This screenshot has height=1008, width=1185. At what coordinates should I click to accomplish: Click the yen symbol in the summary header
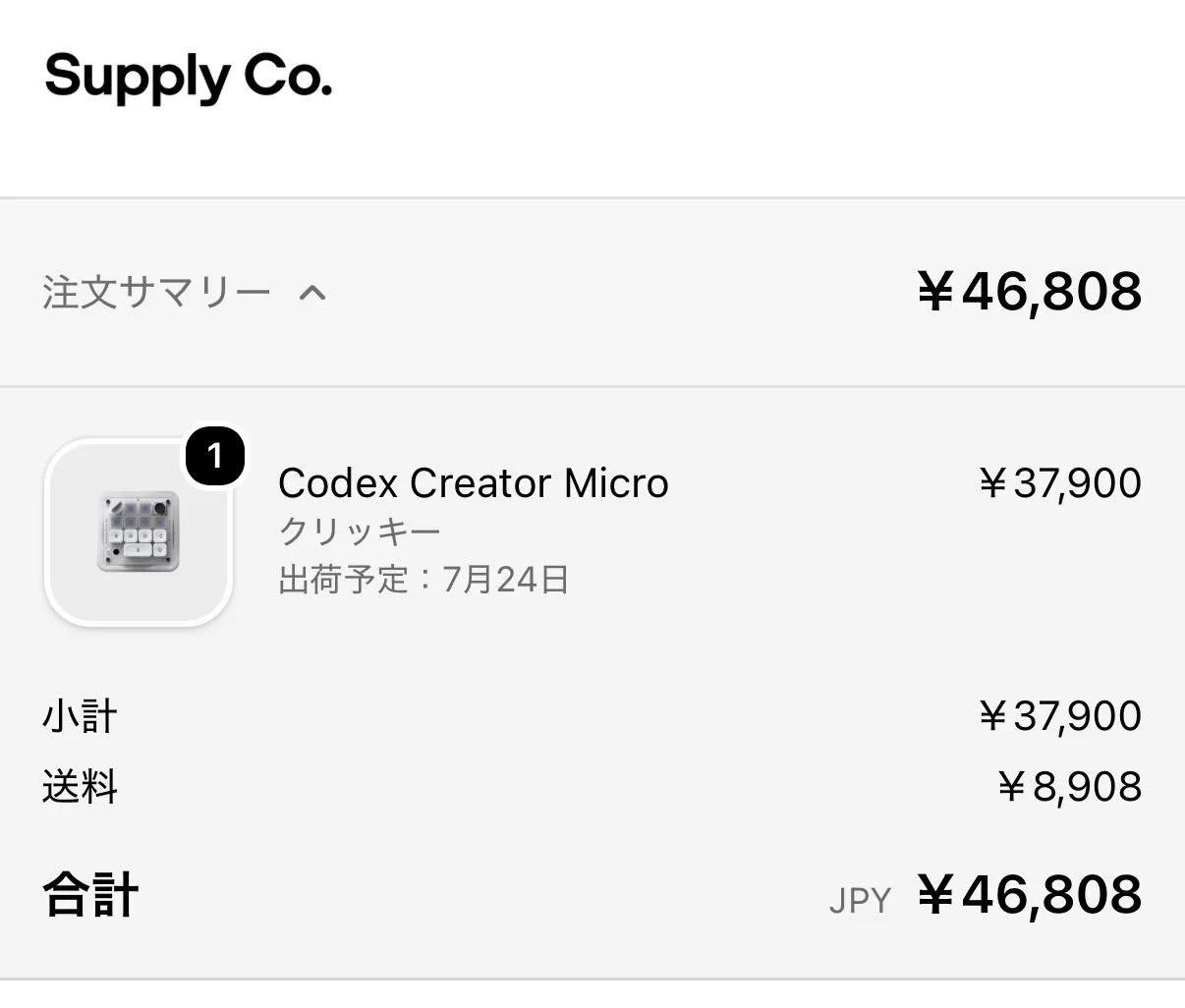(936, 292)
